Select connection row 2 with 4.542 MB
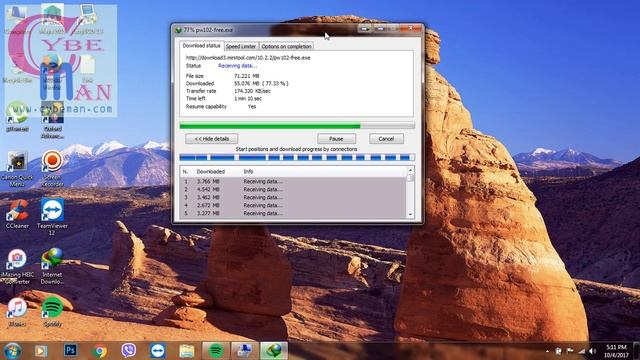Screen dimensions: 640x360 coord(293,189)
